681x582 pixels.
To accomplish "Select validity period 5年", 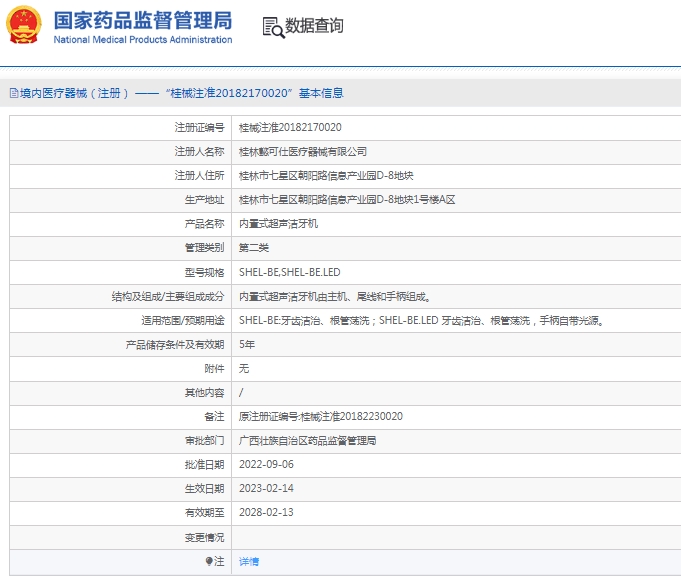I will point(247,344).
